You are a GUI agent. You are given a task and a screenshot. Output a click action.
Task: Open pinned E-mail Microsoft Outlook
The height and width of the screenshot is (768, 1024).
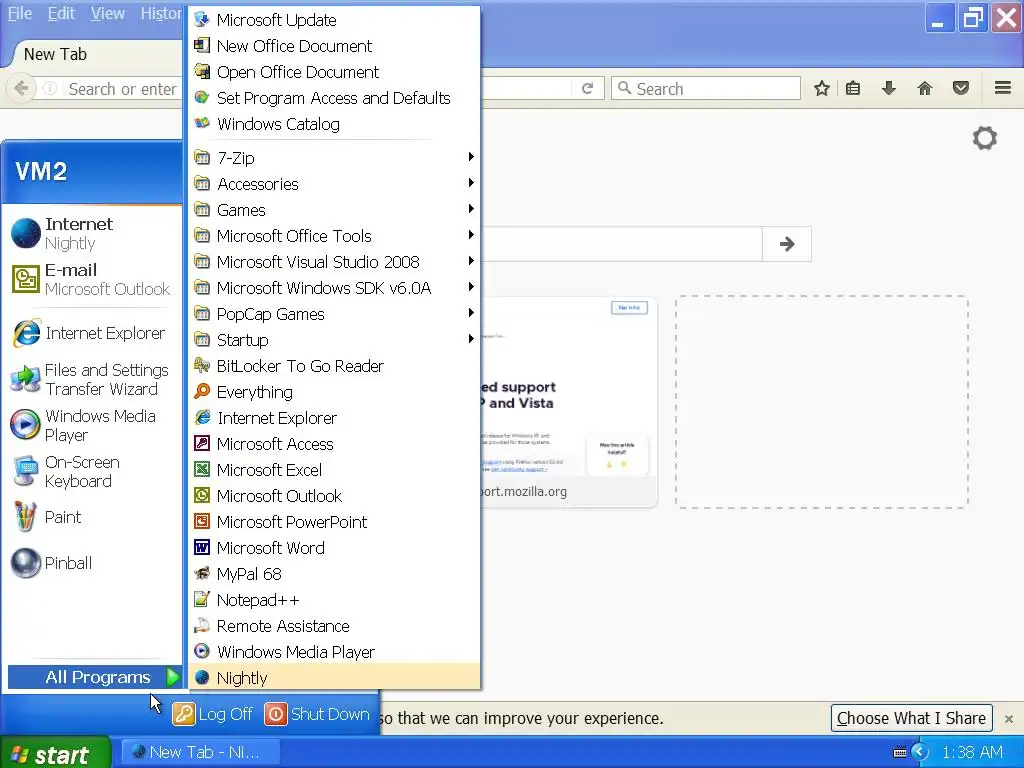(92, 279)
